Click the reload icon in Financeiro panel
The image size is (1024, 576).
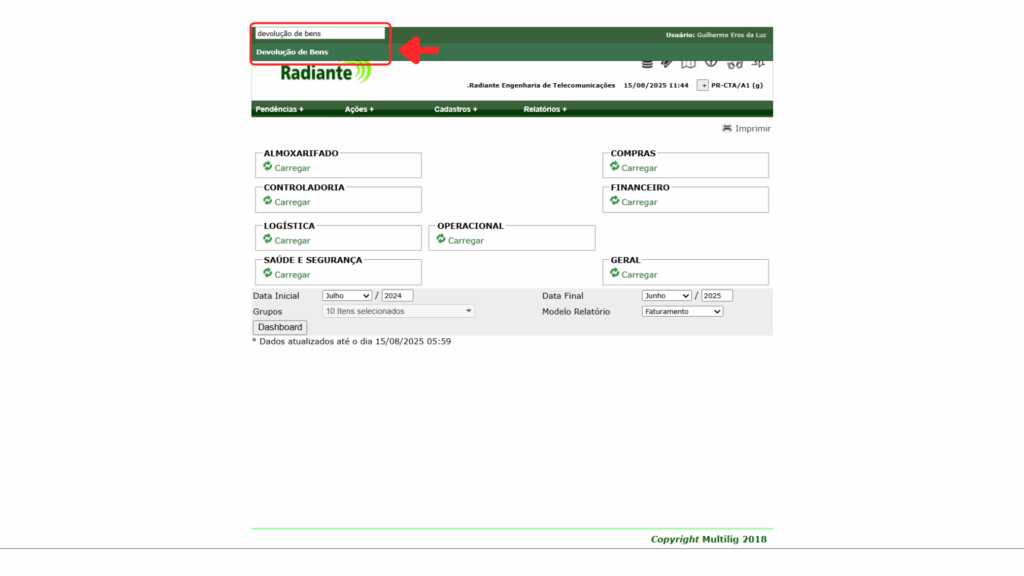click(x=615, y=201)
